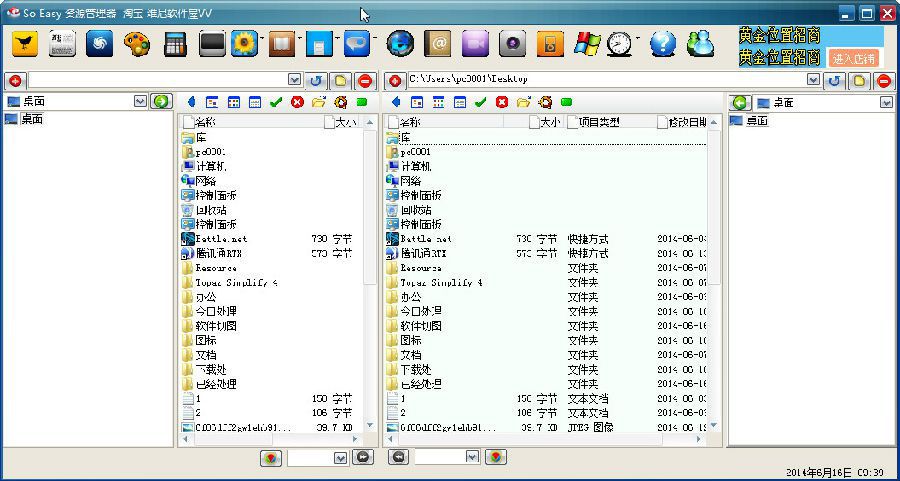The height and width of the screenshot is (481, 900).
Task: Open the gray webcam lens icon
Action: [513, 44]
